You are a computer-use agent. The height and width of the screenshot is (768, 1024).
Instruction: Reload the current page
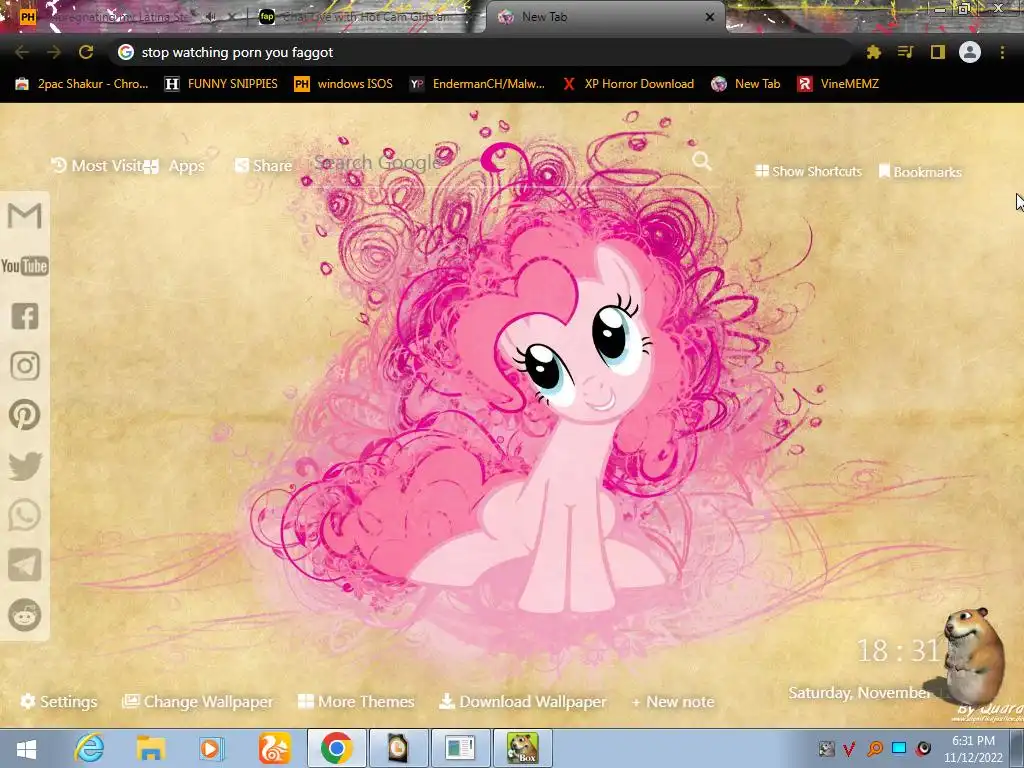[x=86, y=52]
